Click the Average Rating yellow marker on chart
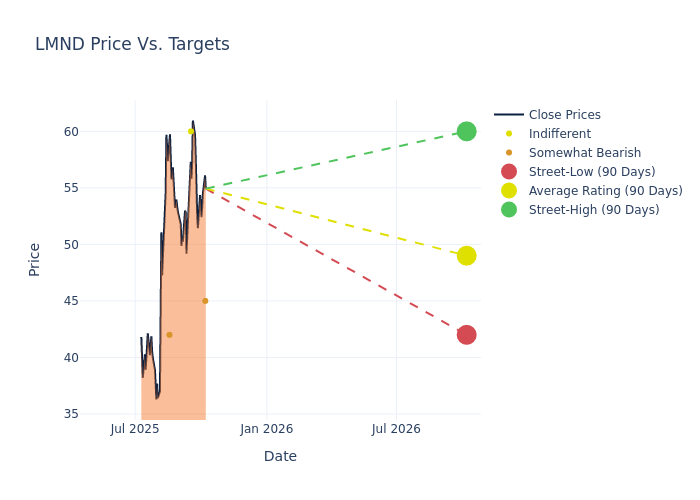Viewport: 700px width, 500px height. tap(466, 256)
